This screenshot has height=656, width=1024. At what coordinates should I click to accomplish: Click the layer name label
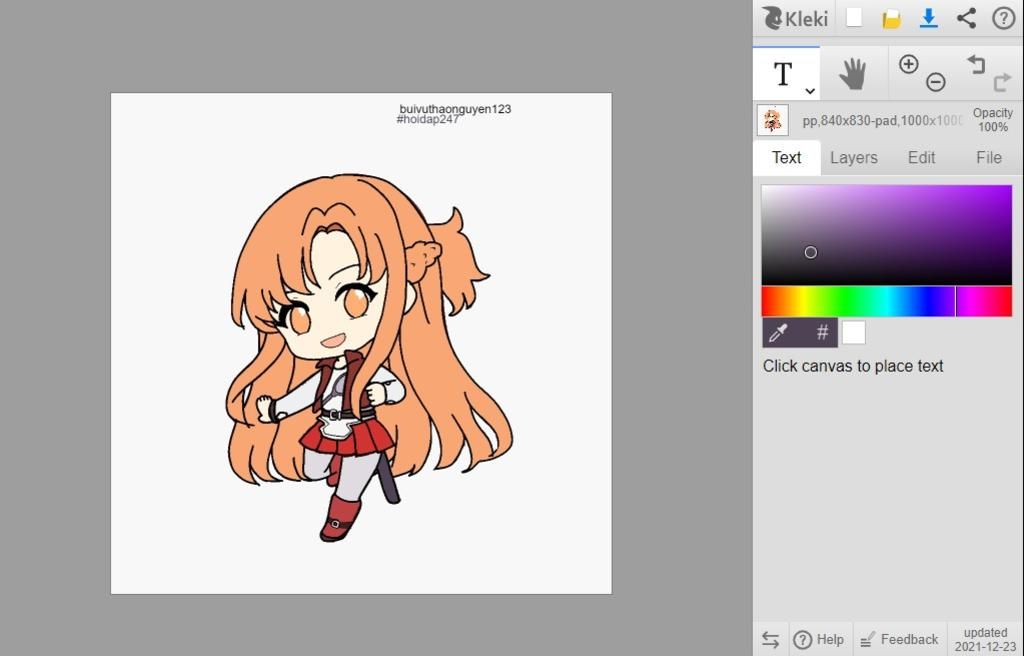882,120
